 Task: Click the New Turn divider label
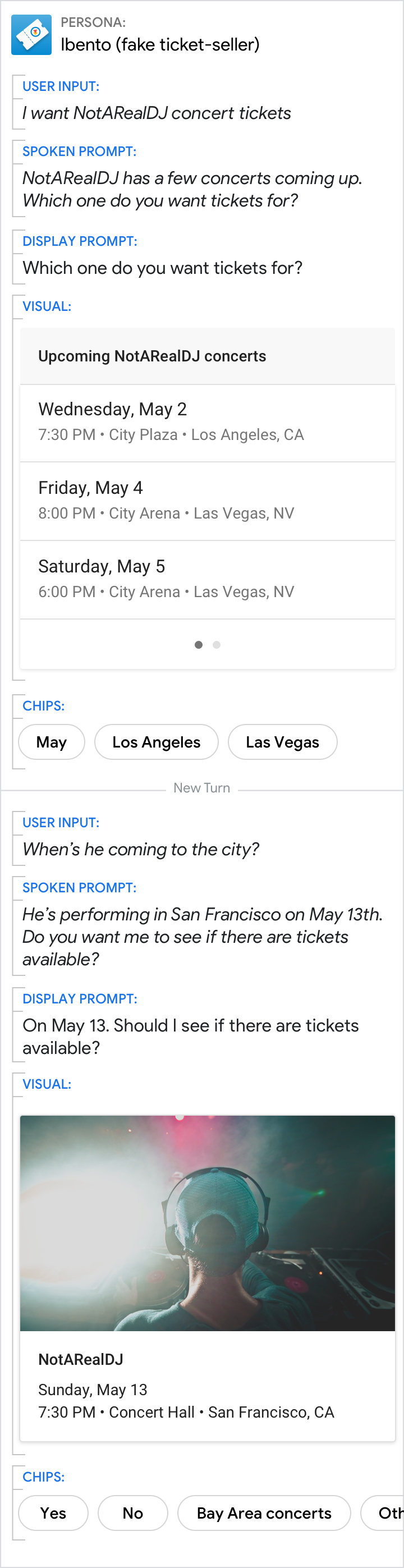pyautogui.click(x=201, y=788)
